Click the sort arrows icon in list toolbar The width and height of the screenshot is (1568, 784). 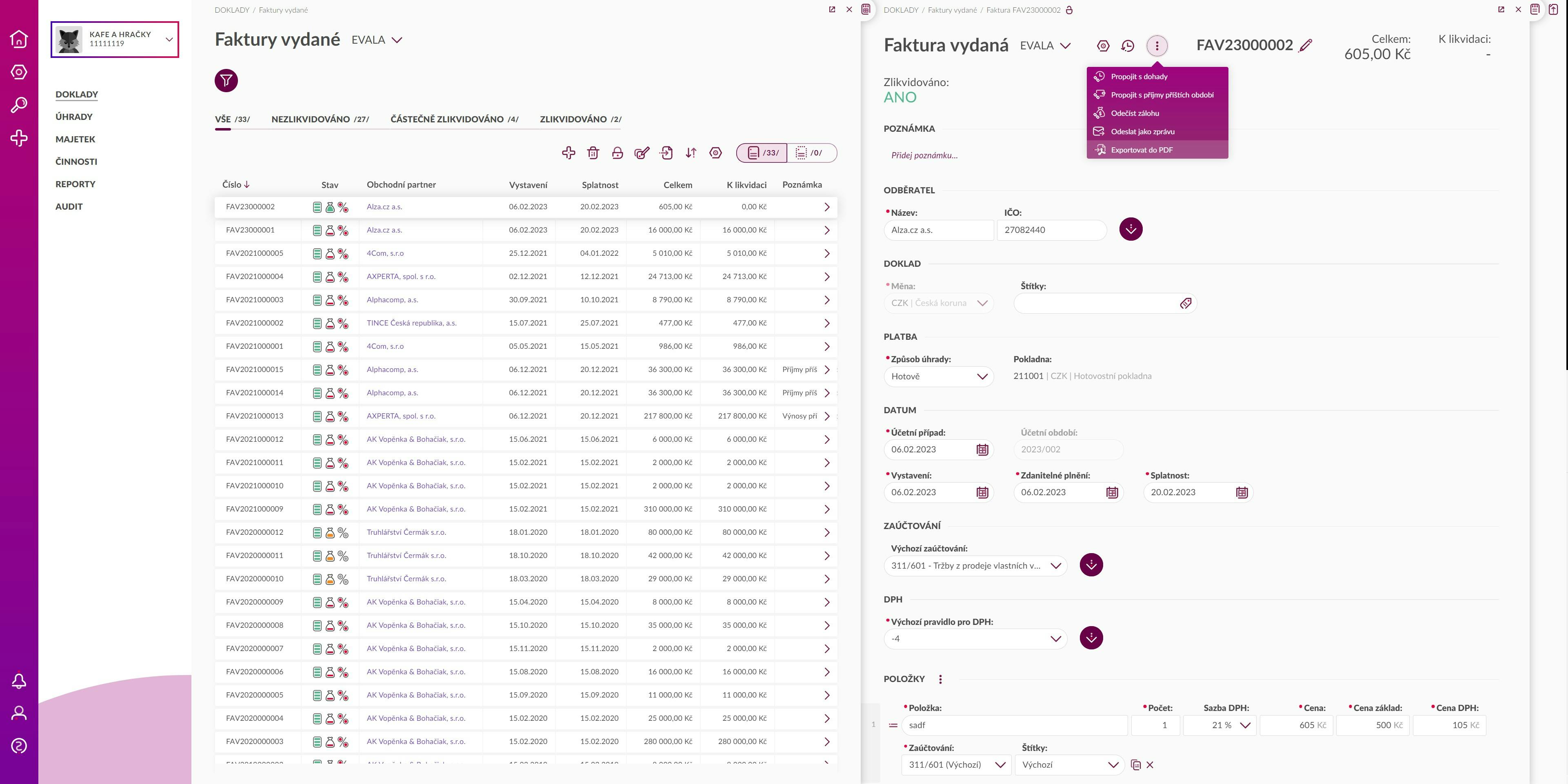point(691,153)
